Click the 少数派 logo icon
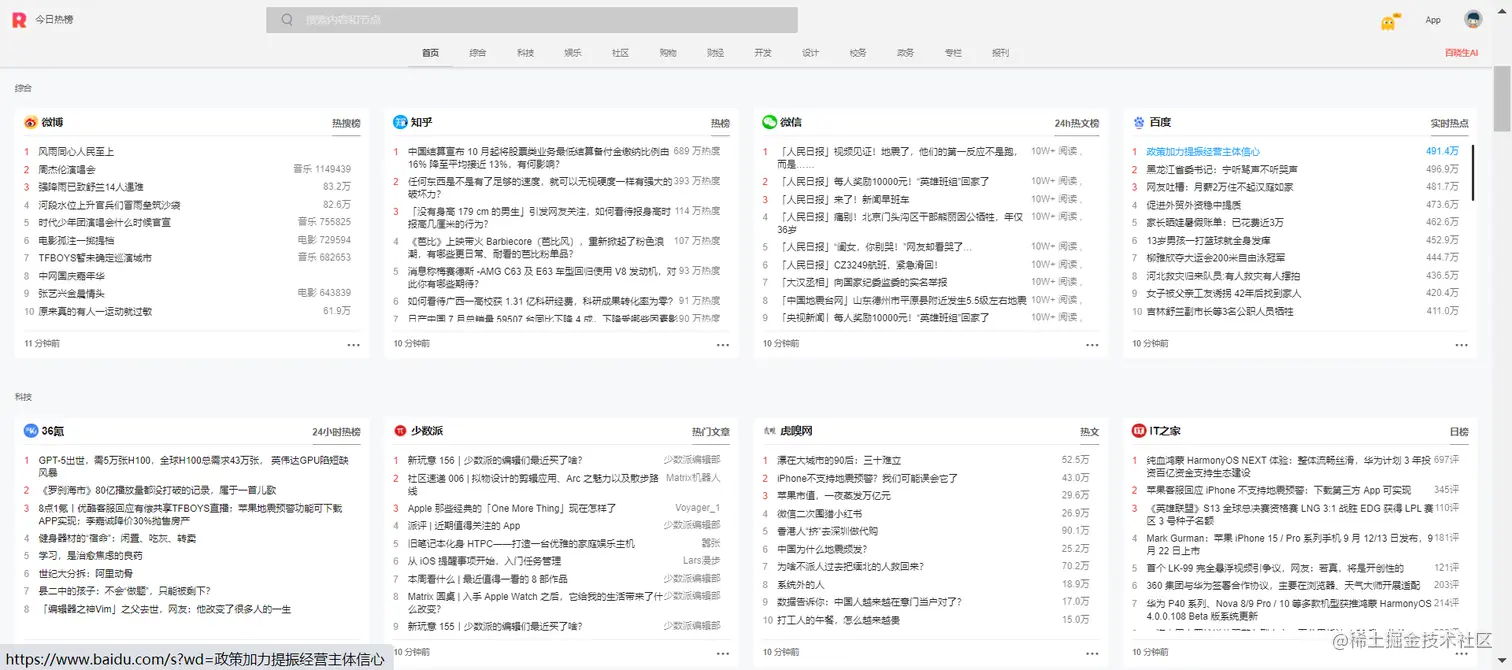Screen dimensions: 1512x670 click(400, 431)
